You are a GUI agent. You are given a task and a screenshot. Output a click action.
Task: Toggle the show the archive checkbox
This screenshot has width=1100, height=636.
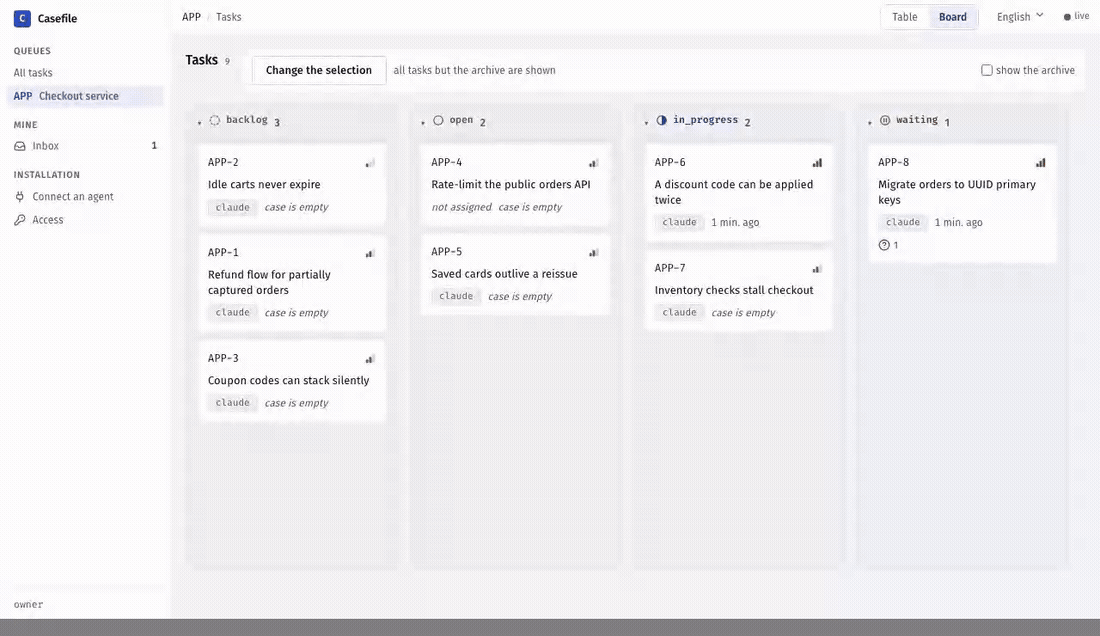986,70
